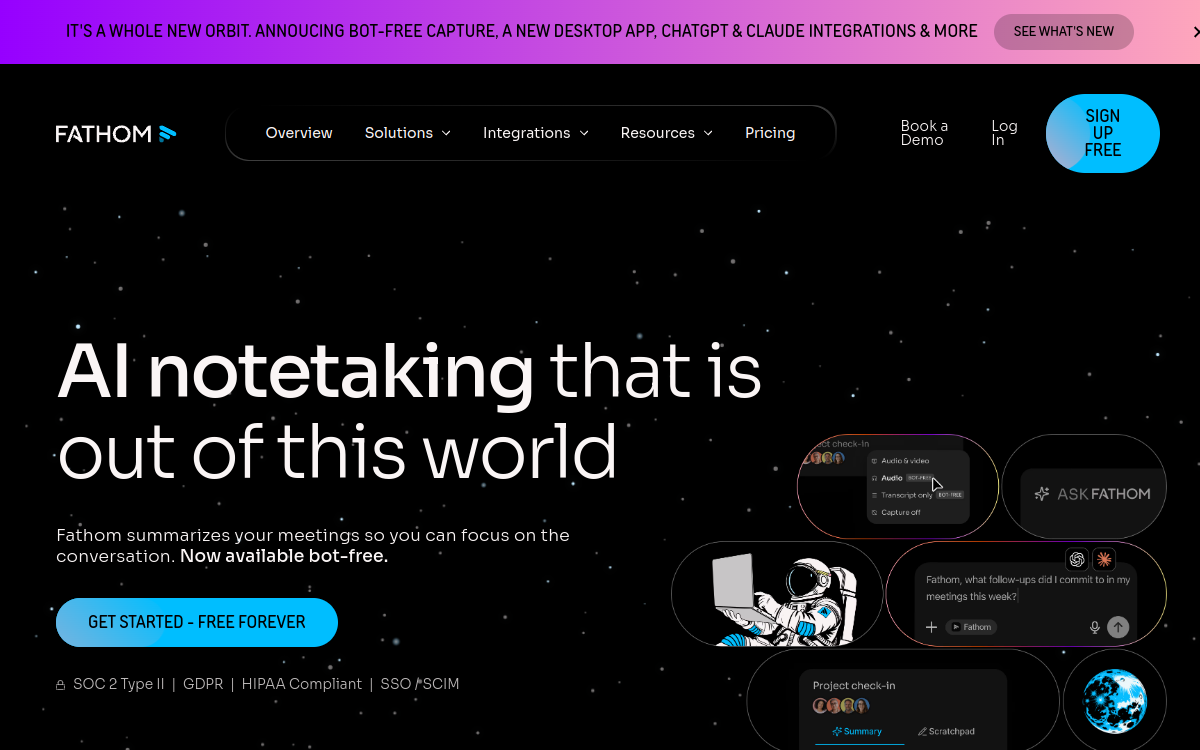Click 'SOC 2 Type II' text

[119, 684]
